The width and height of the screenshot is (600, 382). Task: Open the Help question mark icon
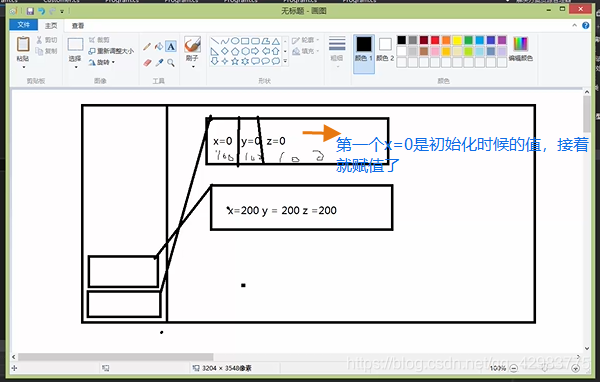click(585, 25)
